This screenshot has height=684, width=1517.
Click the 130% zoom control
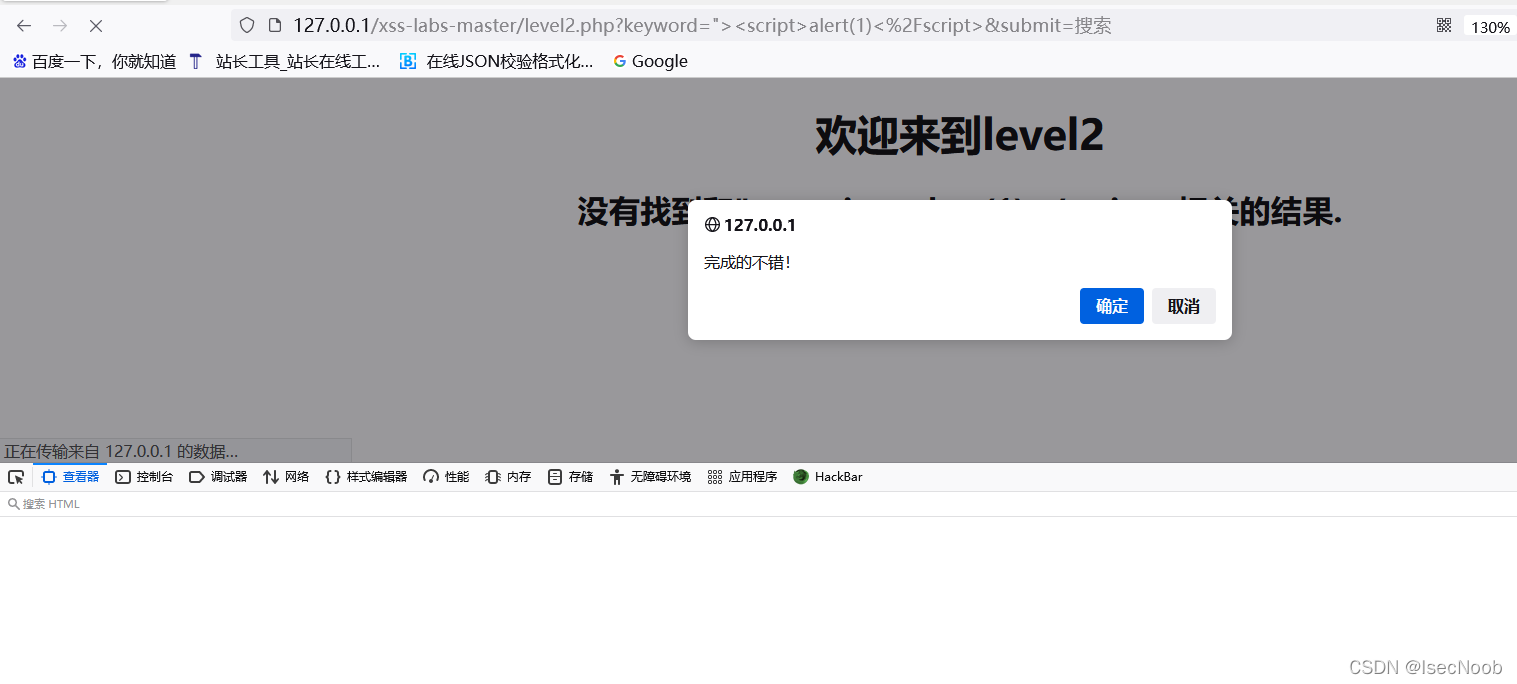coord(1489,27)
